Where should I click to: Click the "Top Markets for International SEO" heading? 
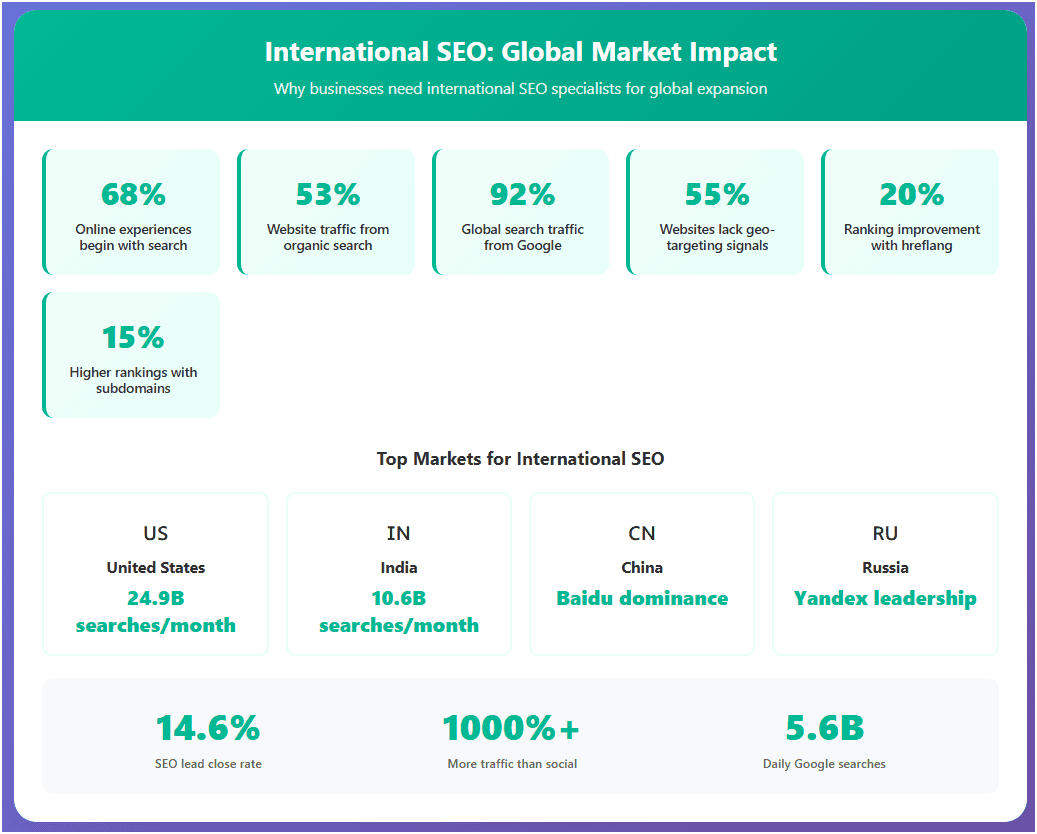point(520,459)
